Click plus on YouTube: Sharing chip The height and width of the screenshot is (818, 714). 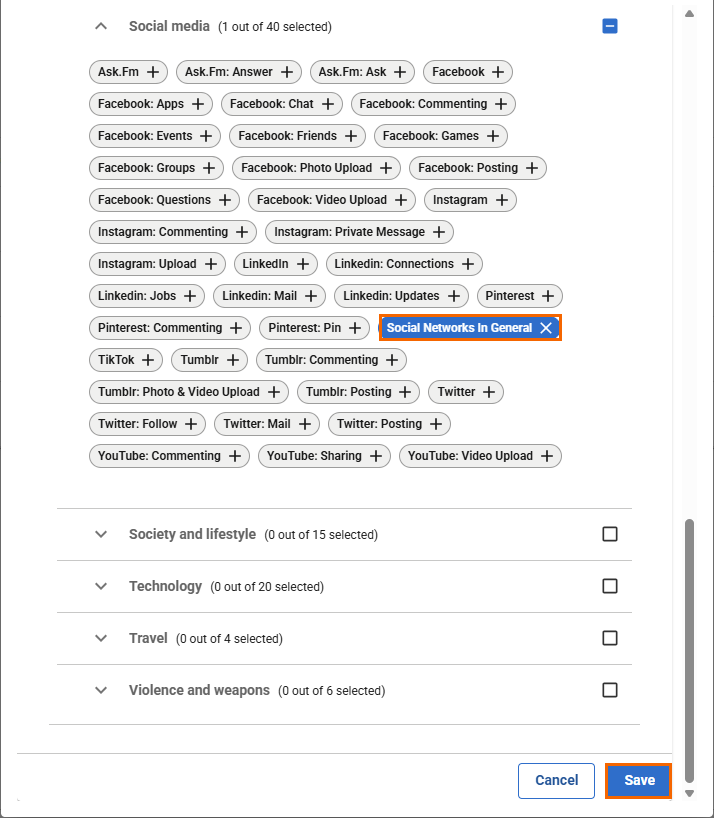coord(376,456)
